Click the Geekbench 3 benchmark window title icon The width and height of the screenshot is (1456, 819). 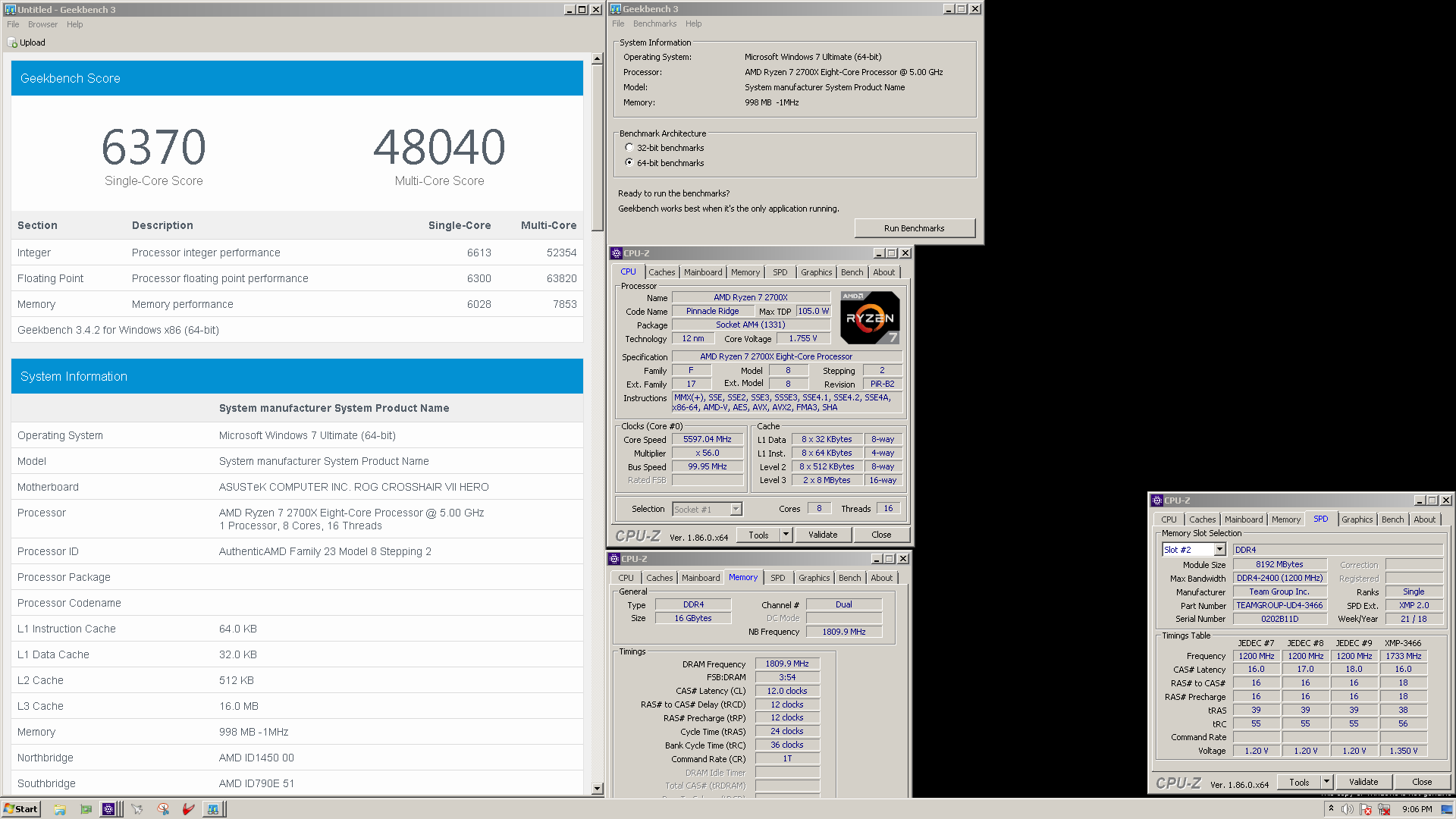click(x=616, y=9)
